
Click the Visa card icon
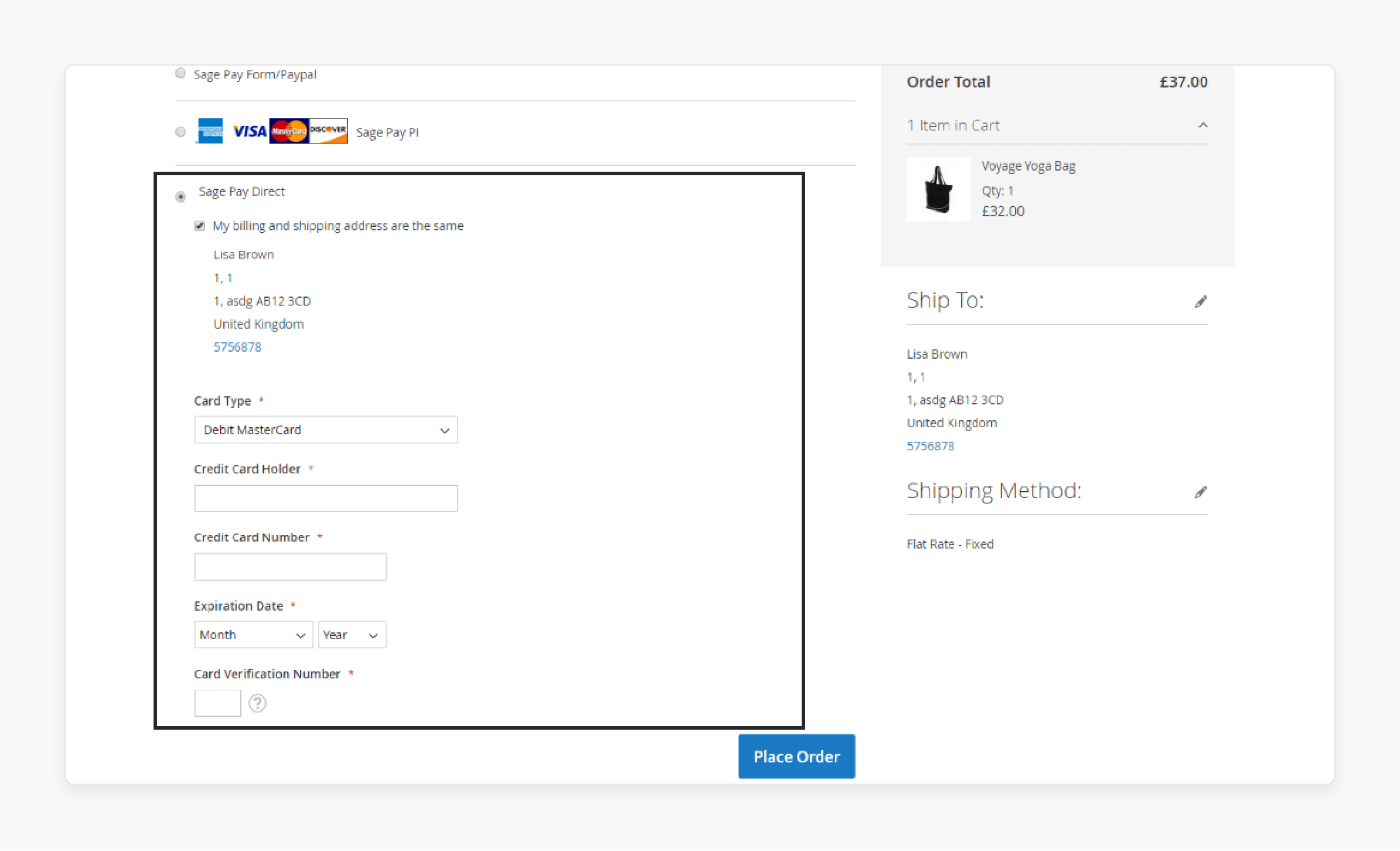click(x=249, y=131)
